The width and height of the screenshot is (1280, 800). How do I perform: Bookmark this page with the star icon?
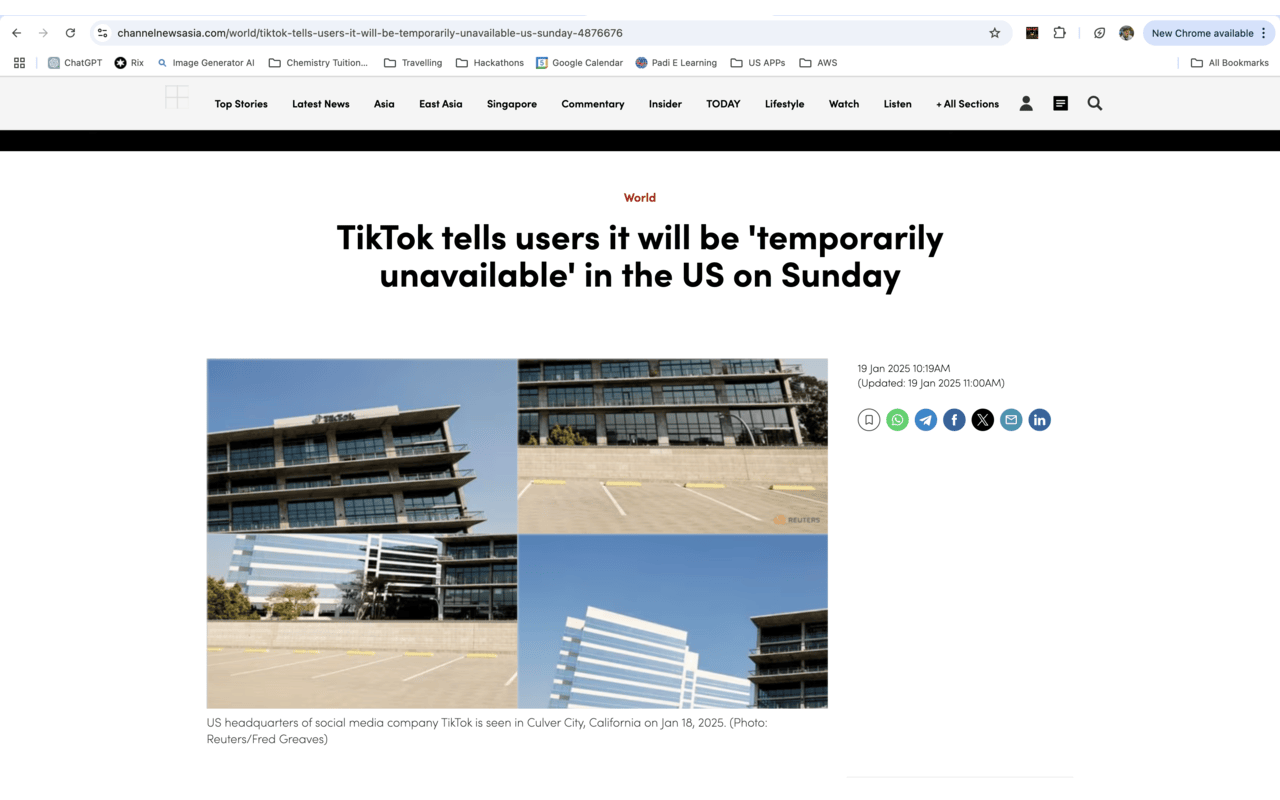(x=994, y=33)
